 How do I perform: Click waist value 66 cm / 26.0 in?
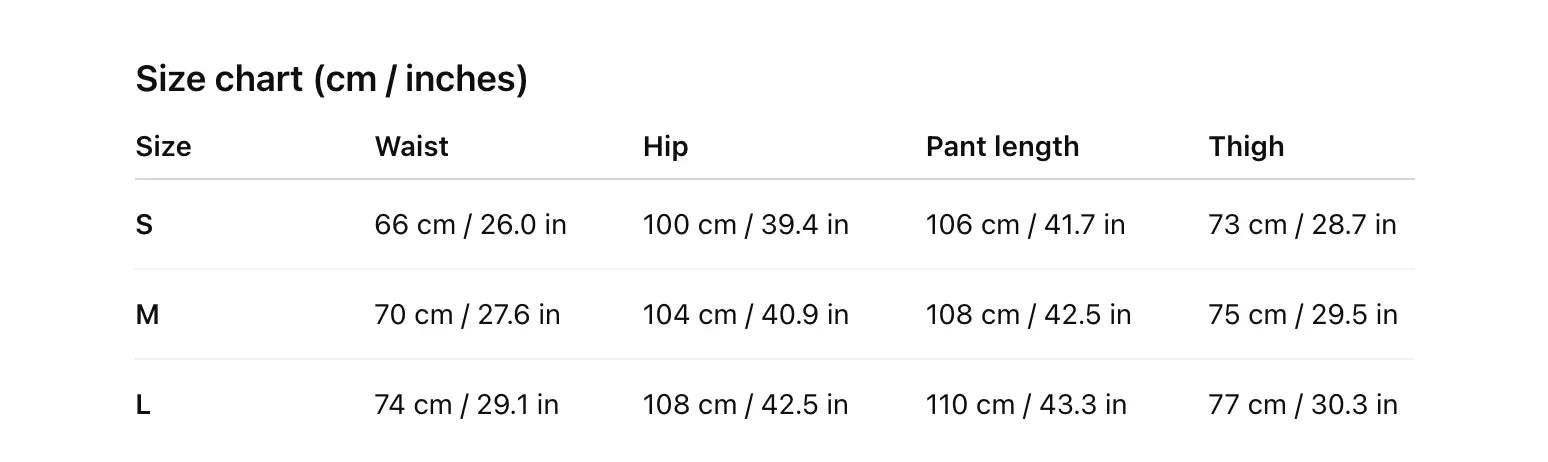tap(470, 225)
